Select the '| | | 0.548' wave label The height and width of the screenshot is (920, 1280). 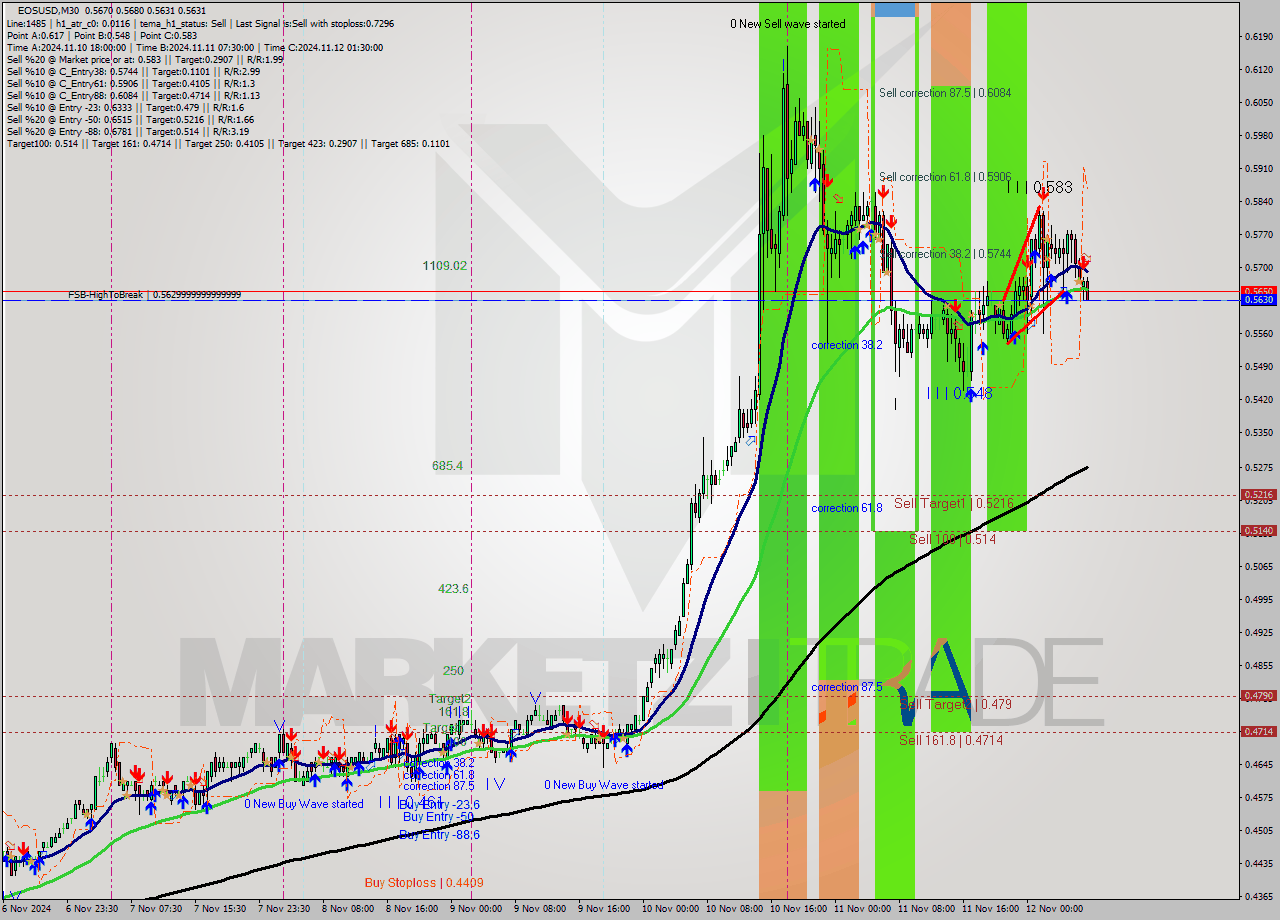pos(959,394)
